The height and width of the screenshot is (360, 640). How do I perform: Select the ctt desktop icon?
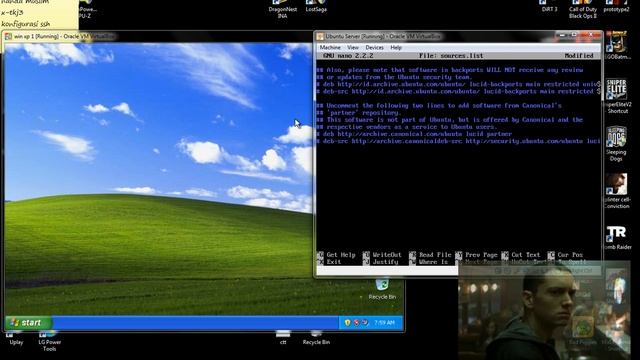283,338
